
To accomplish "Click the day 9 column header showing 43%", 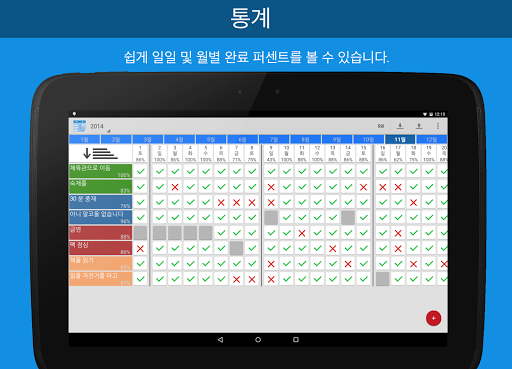I will [271, 153].
